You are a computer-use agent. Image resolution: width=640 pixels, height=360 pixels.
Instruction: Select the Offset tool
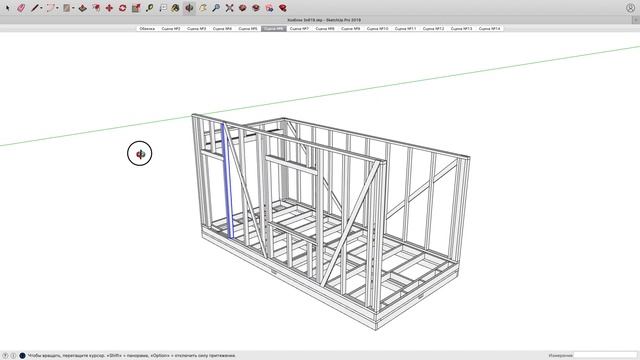96,8
